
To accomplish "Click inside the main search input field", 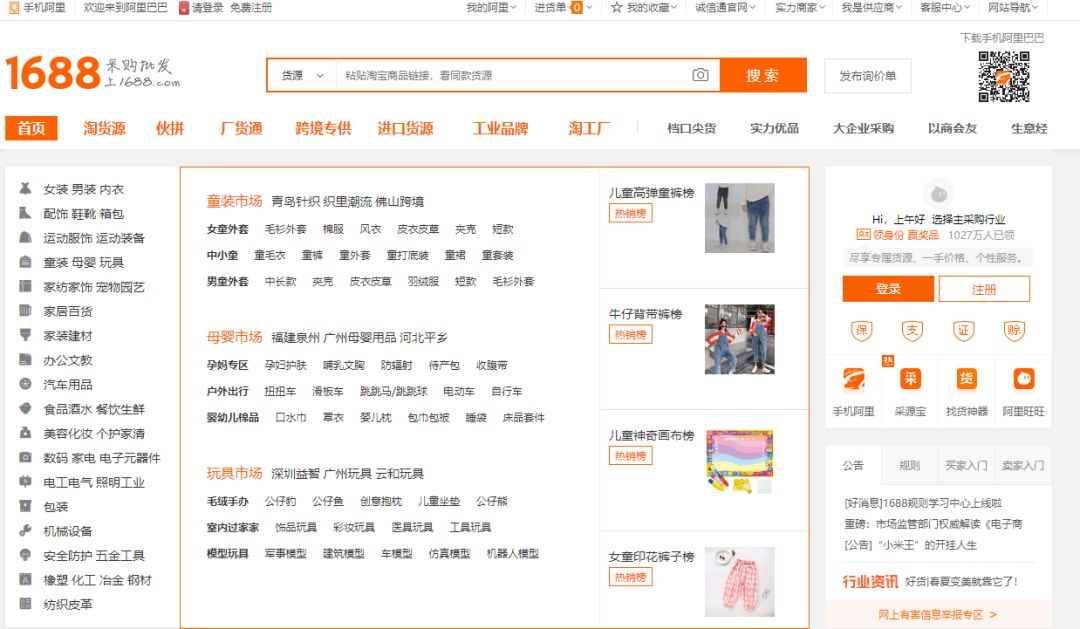I will point(500,75).
